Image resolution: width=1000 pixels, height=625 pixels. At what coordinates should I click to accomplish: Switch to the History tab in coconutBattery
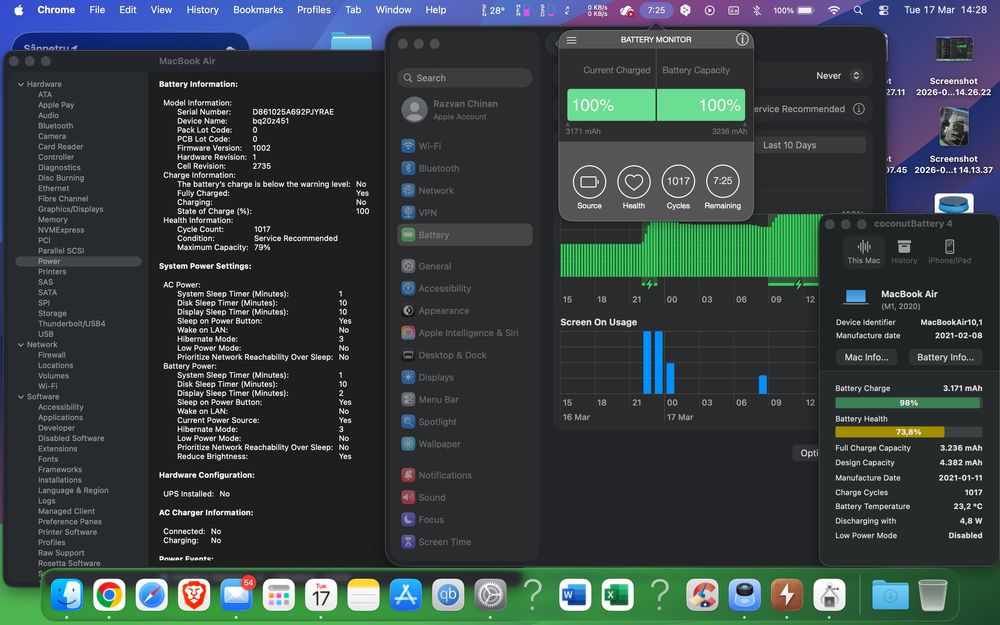click(904, 251)
